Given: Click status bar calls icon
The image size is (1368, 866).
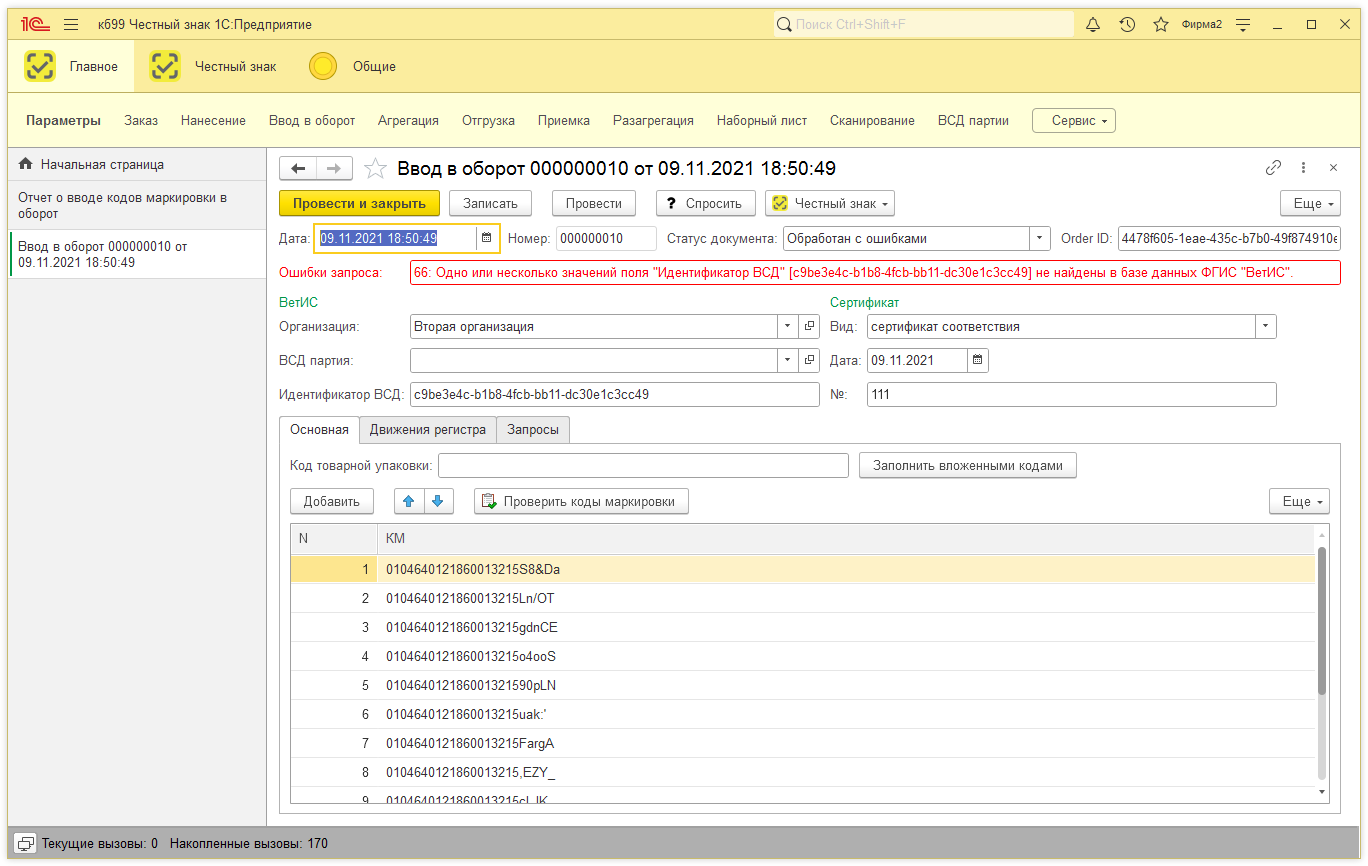Looking at the screenshot, I should [x=25, y=843].
